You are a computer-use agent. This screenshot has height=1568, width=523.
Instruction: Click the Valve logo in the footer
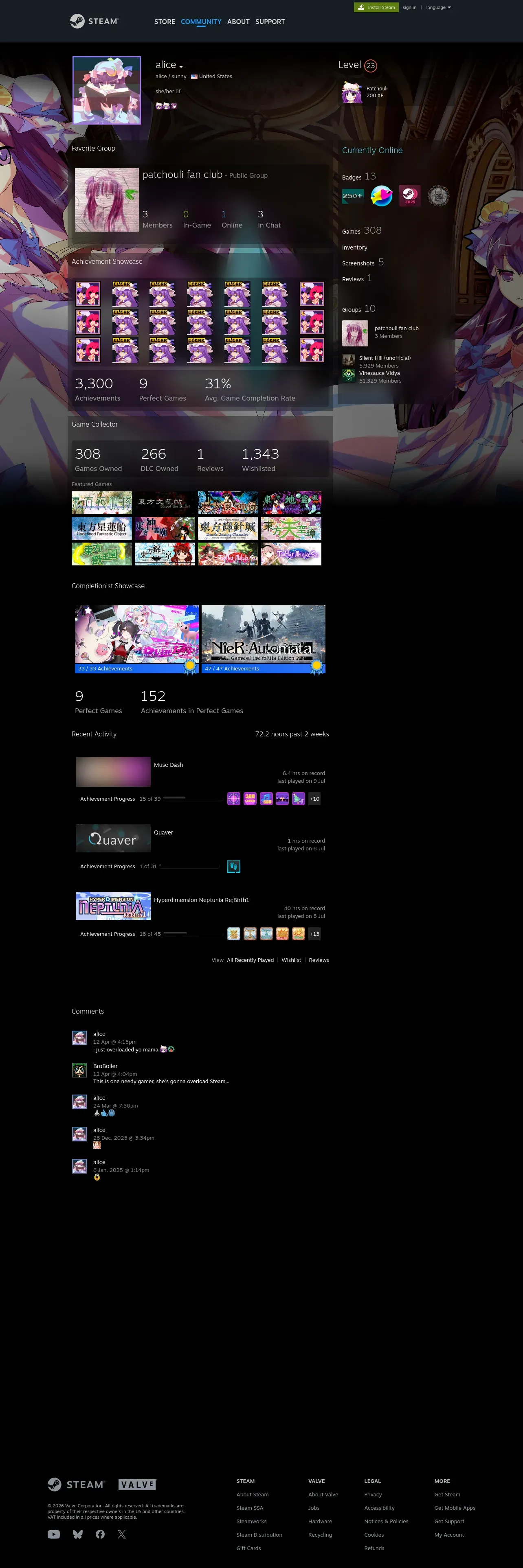pos(138,1484)
